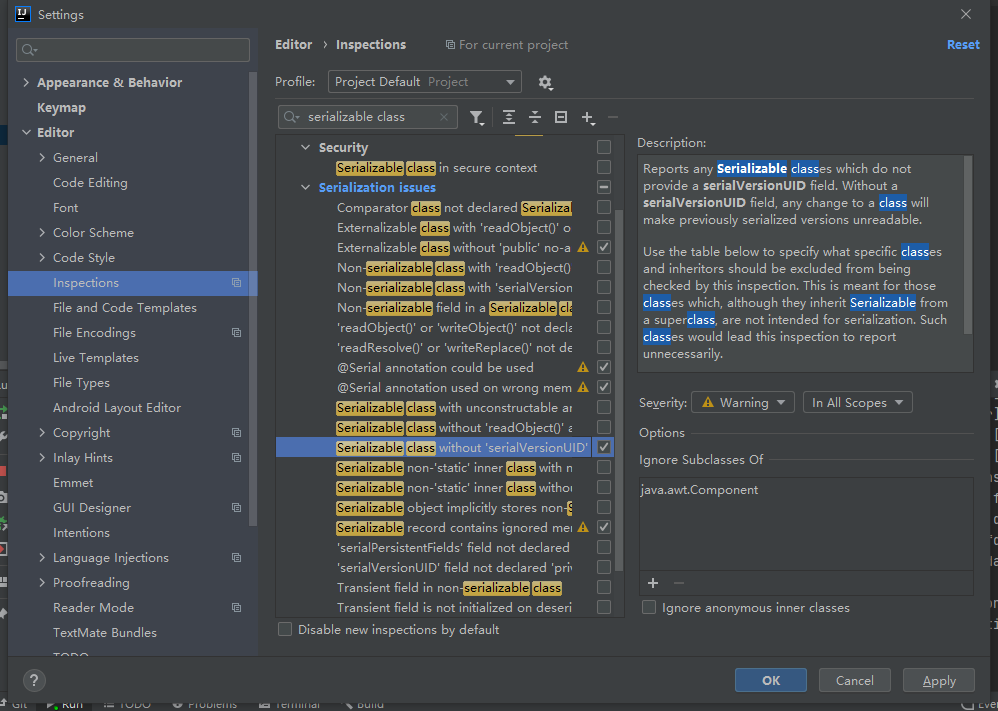
Task: Add inspection plus toolbar icon
Action: [x=587, y=117]
